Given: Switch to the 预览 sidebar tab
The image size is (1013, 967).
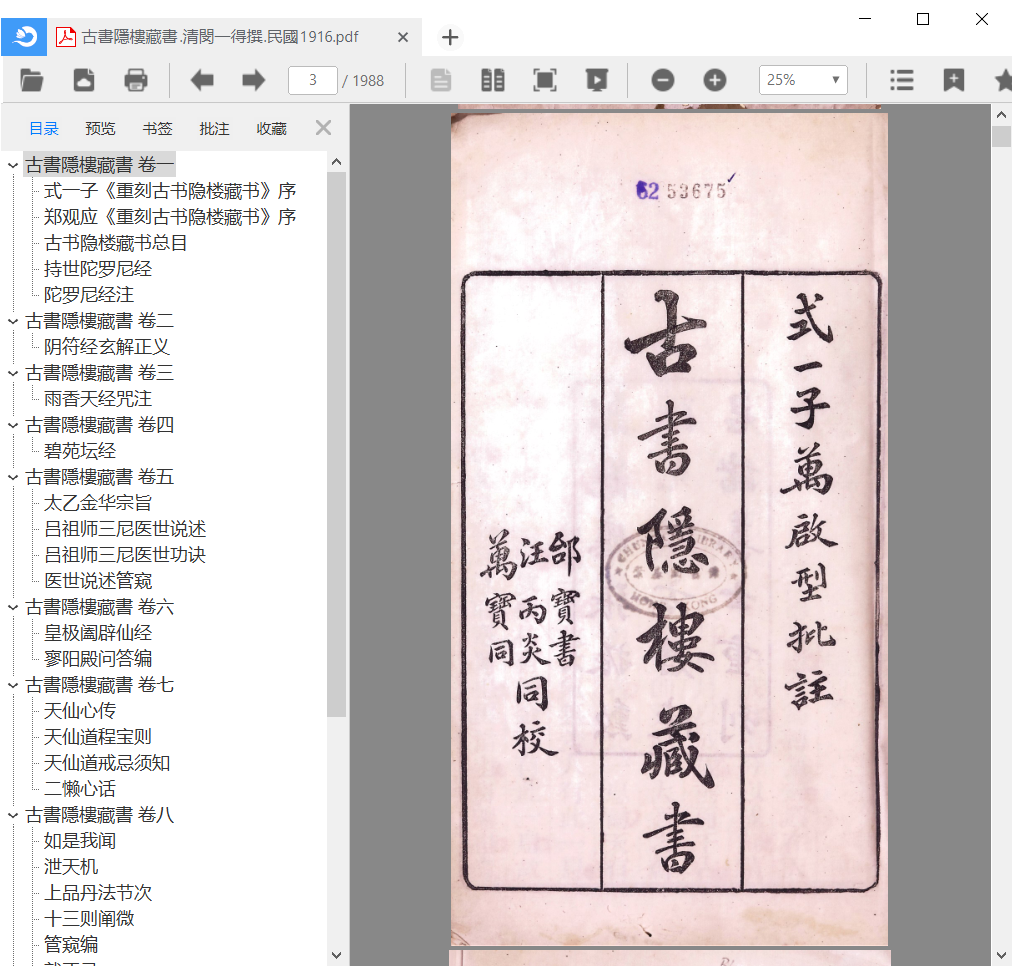Looking at the screenshot, I should [100, 128].
